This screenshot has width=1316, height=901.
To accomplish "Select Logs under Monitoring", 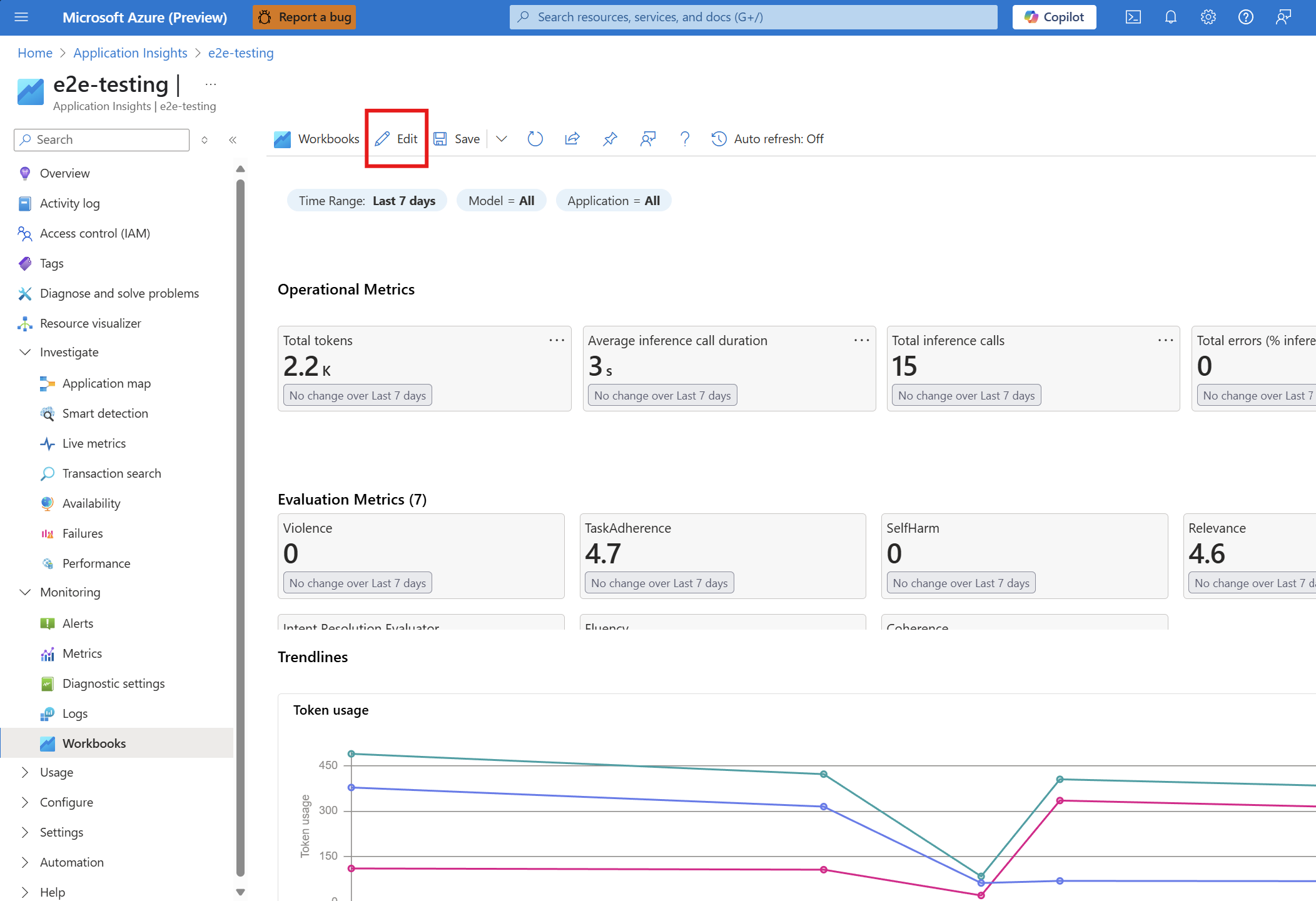I will click(x=74, y=713).
